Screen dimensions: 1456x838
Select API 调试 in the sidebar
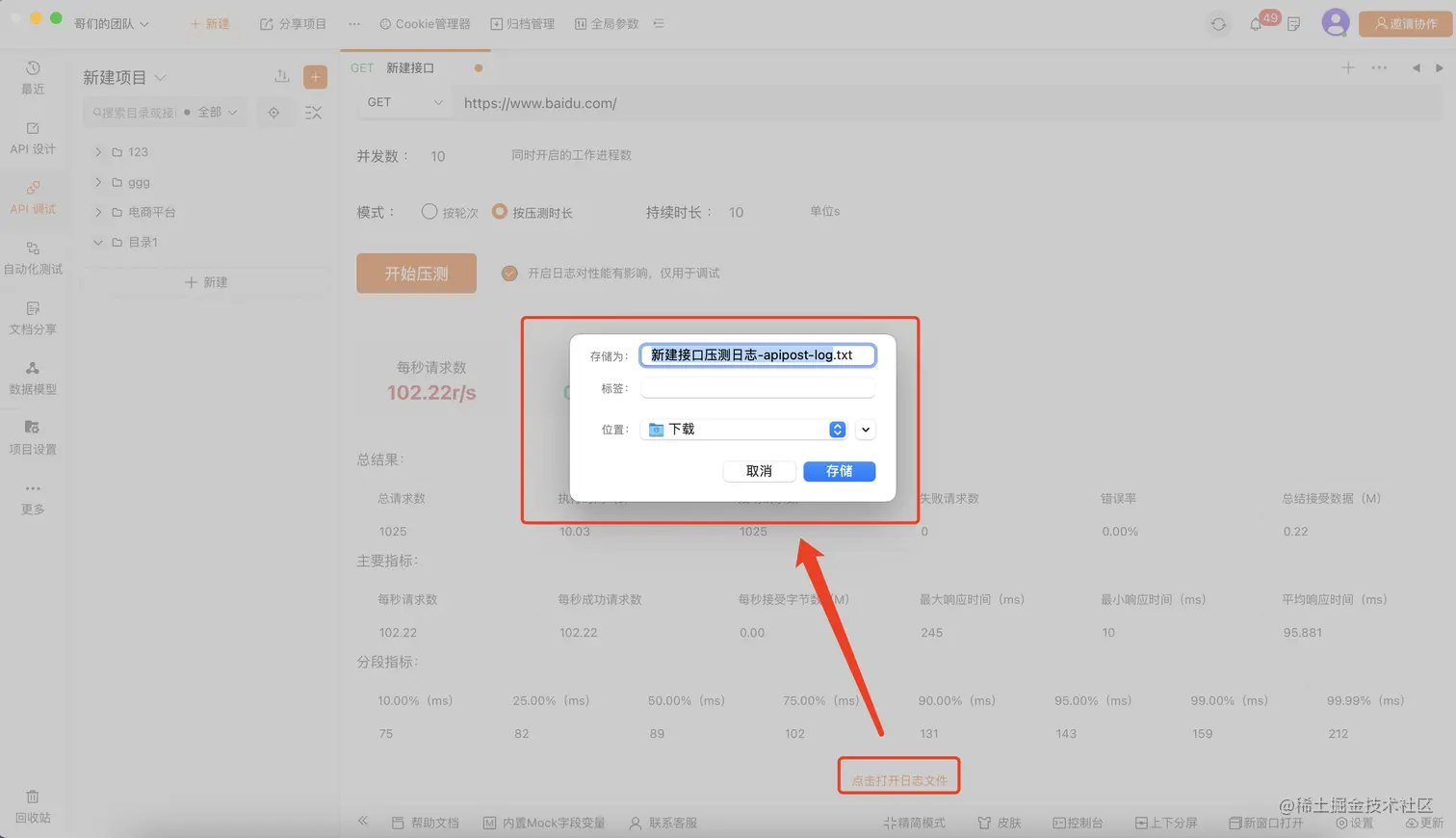[33, 197]
